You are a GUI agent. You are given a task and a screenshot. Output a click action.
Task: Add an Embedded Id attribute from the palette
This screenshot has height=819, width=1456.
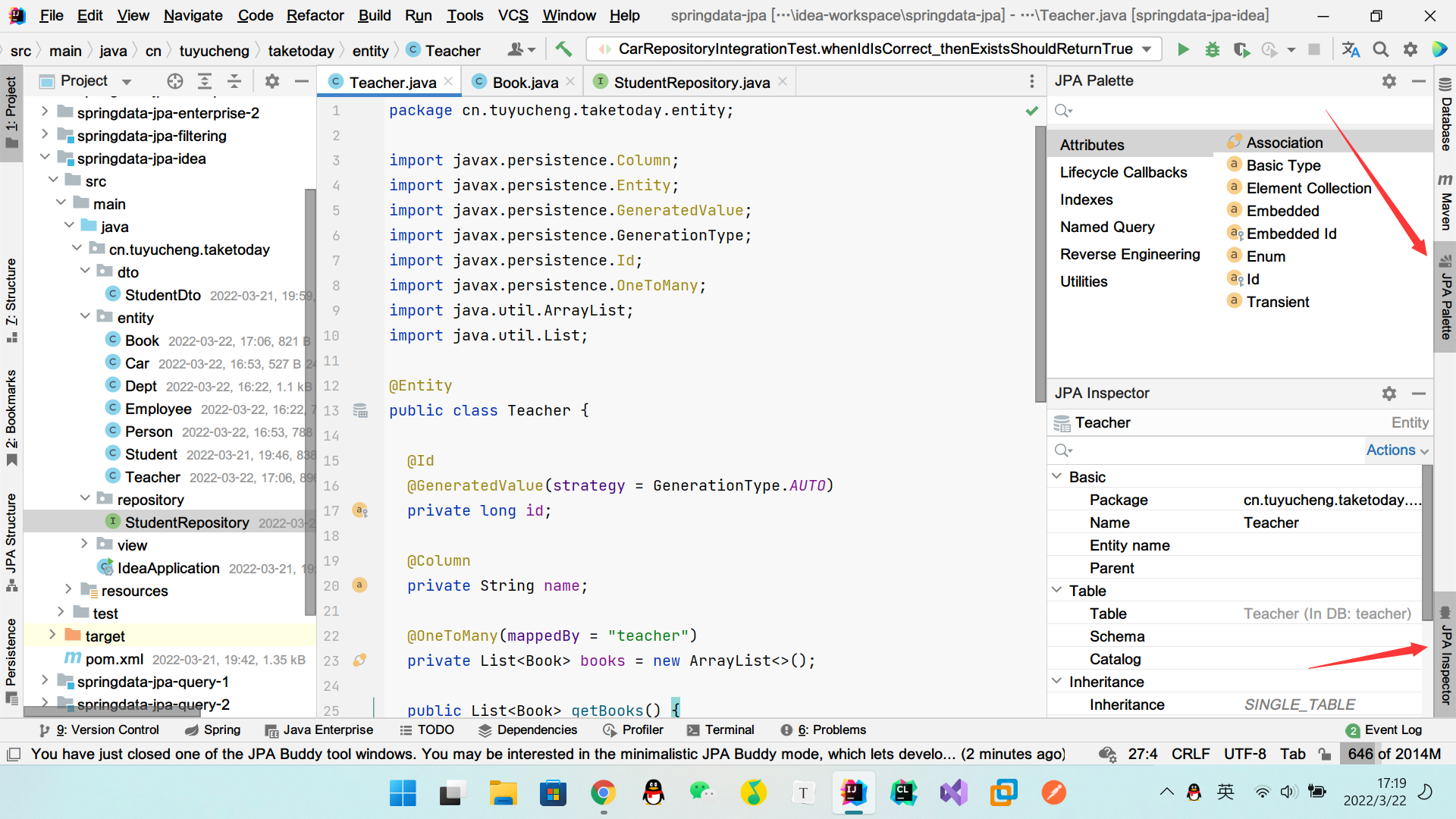1291,234
